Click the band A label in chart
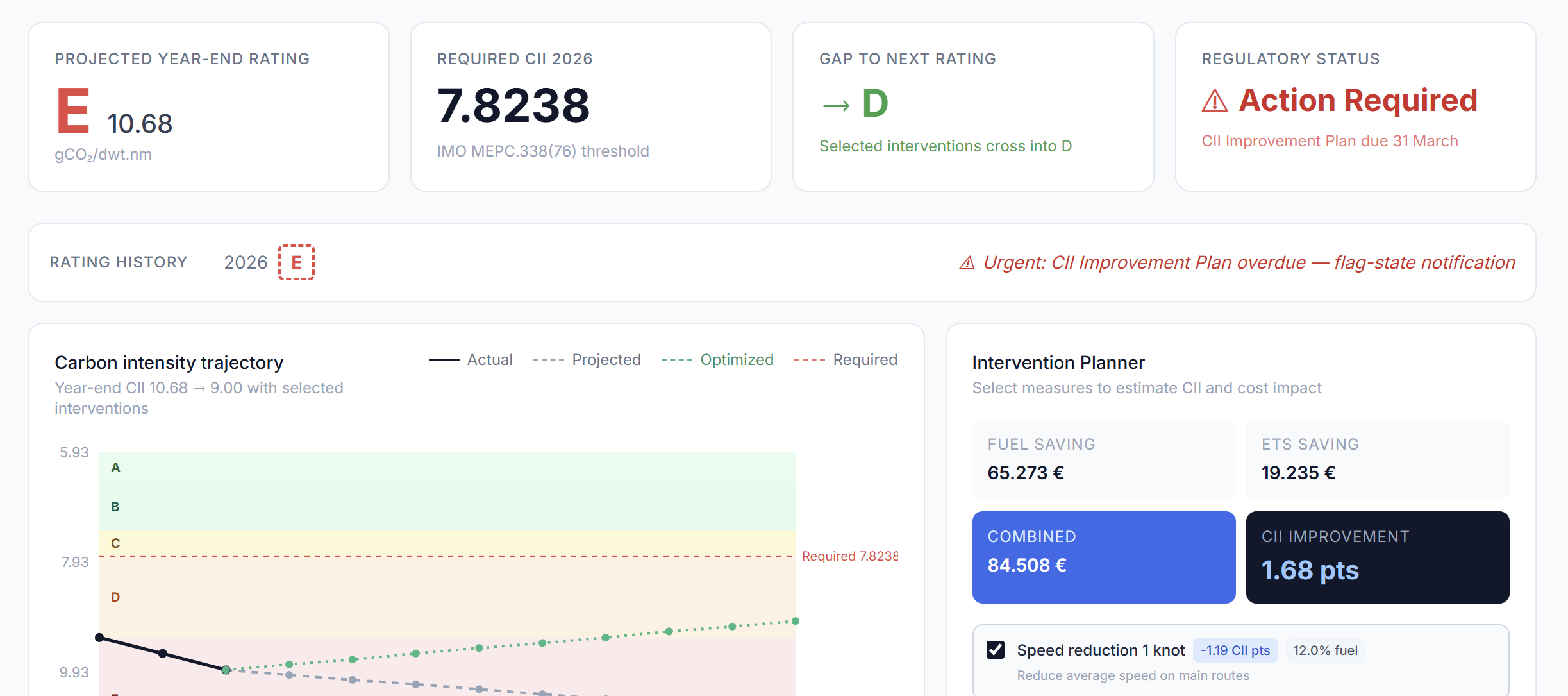 click(115, 468)
